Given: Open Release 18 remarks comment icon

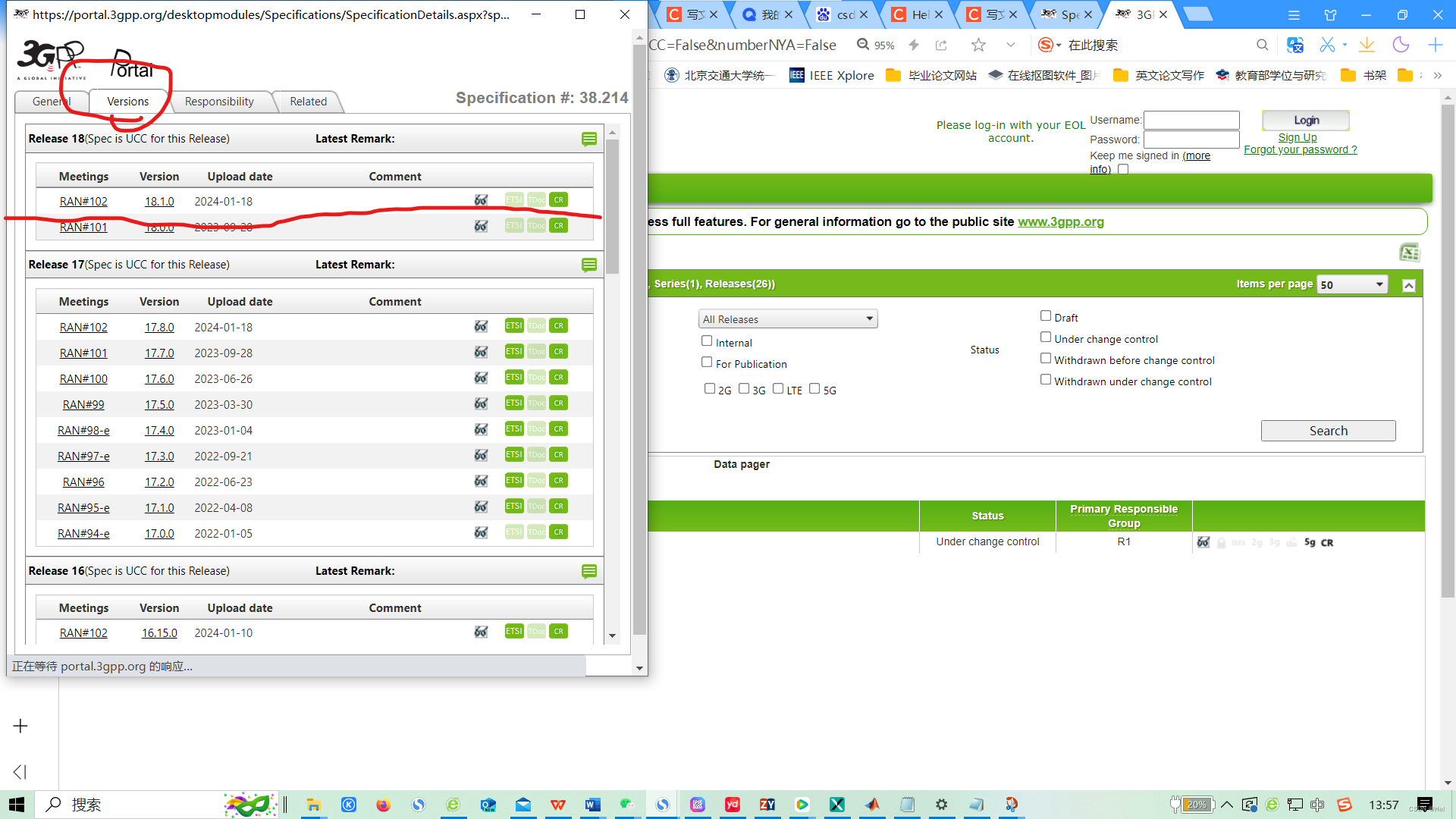Looking at the screenshot, I should (589, 139).
